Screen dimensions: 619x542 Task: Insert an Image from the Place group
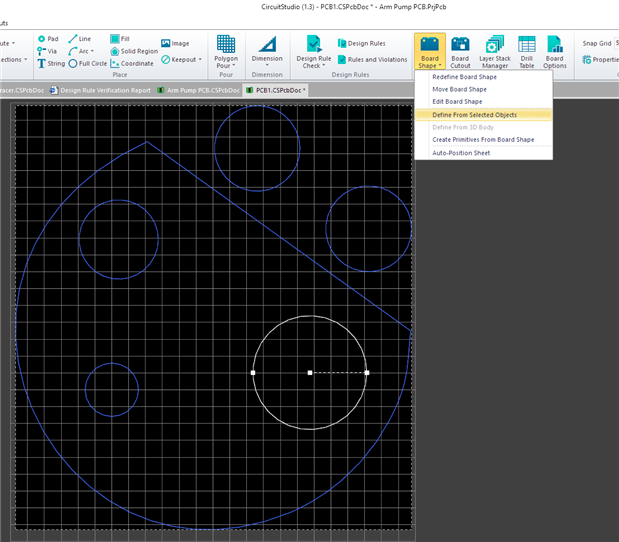click(174, 44)
